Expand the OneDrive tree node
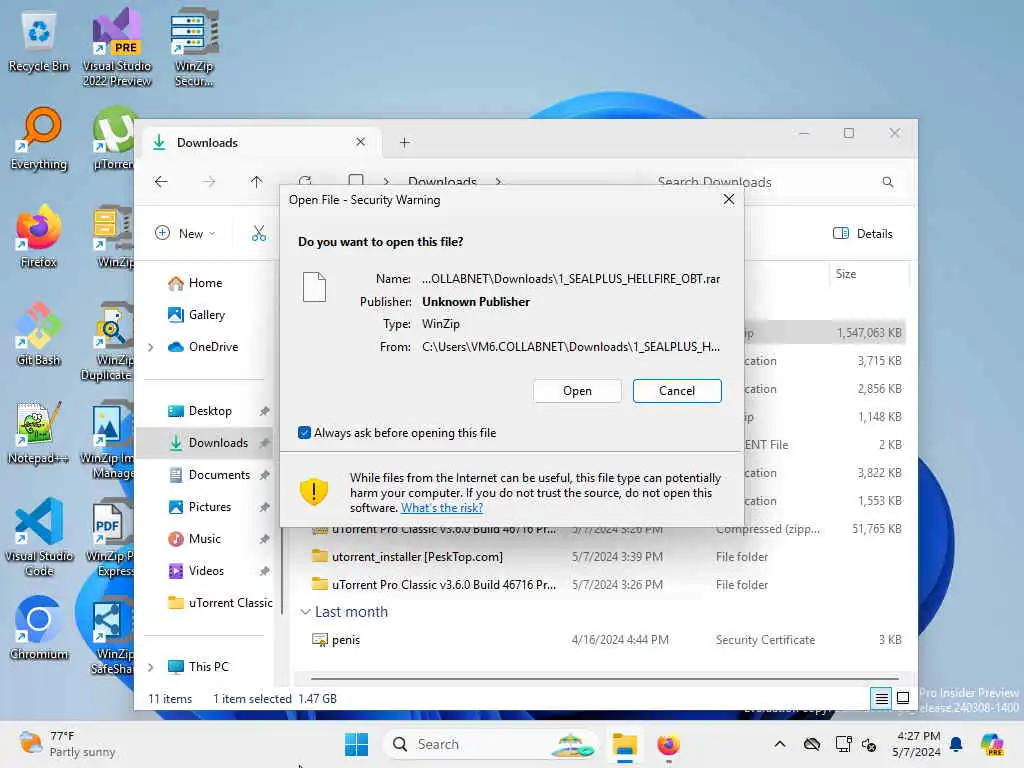Viewport: 1024px width, 768px height. (x=151, y=347)
